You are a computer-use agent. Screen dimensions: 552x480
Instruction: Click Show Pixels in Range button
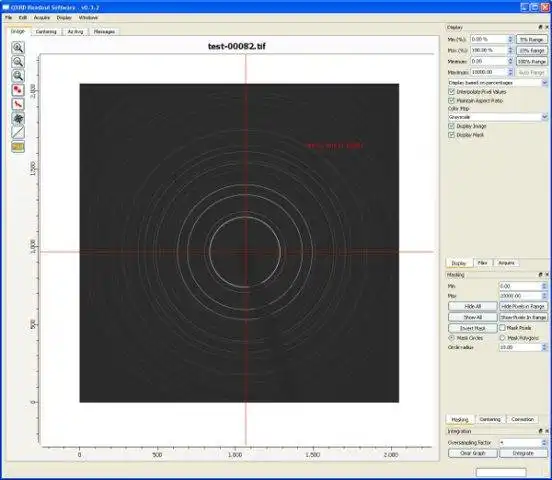(x=523, y=317)
